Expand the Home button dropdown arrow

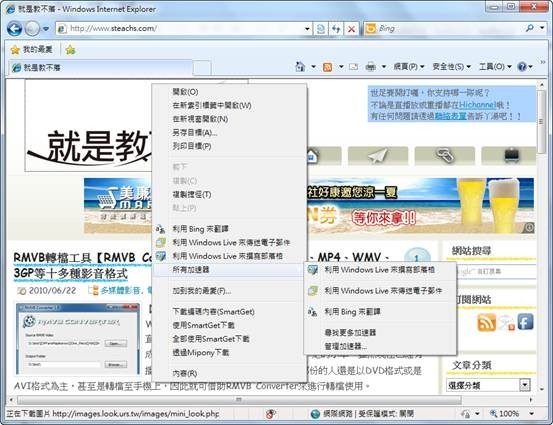[313, 66]
